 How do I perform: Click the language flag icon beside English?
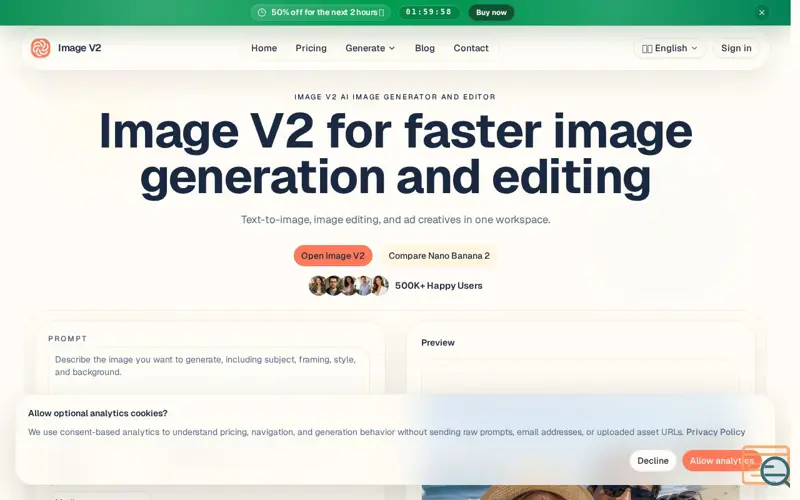point(647,48)
